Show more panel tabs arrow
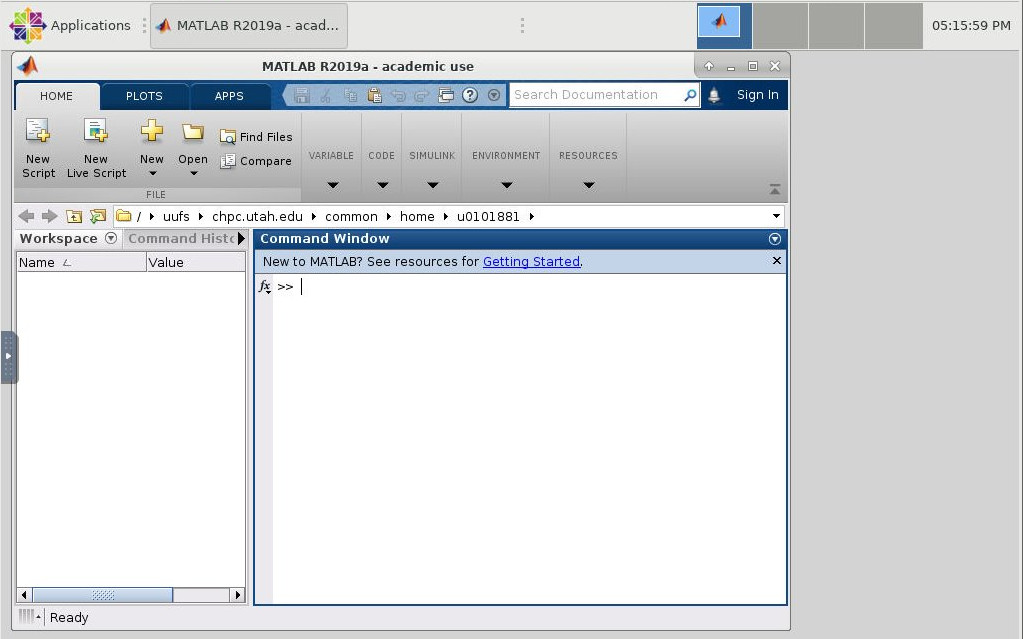The image size is (1023, 639). point(241,239)
